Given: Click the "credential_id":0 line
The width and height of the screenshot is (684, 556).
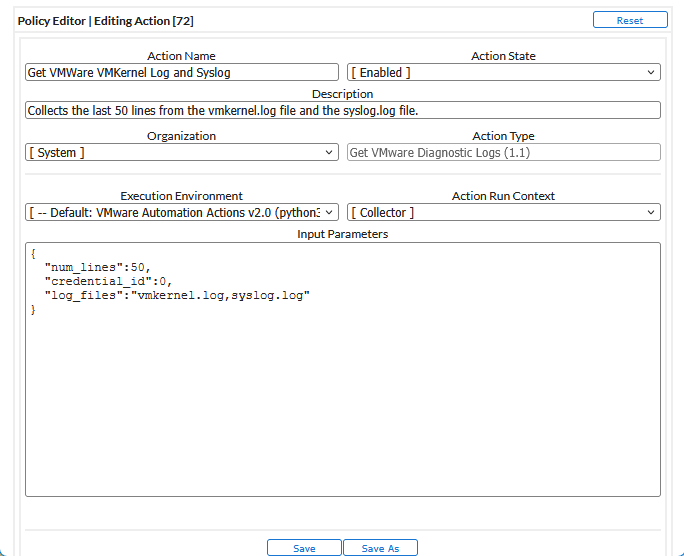Looking at the screenshot, I should point(108,281).
